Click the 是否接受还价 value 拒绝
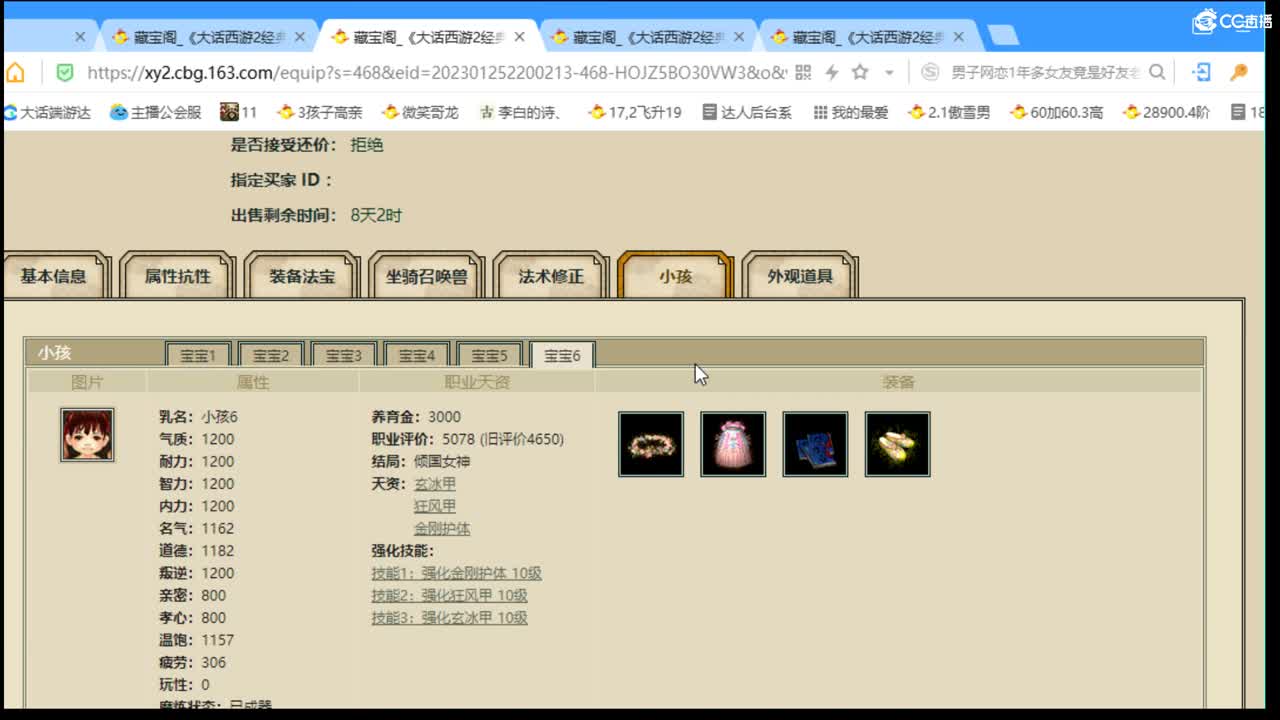 point(367,145)
